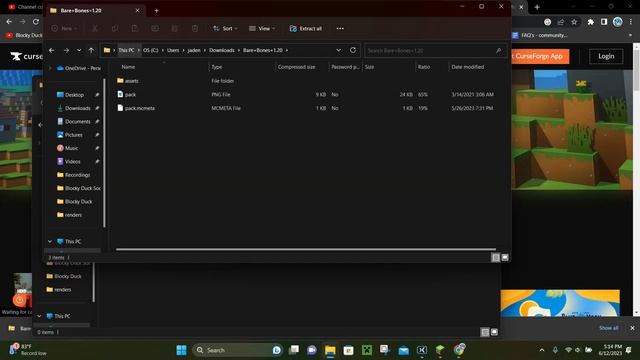This screenshot has height=360, width=640.
Task: Open Chrome's Extensions puzzle icon
Action: [x=590, y=22]
